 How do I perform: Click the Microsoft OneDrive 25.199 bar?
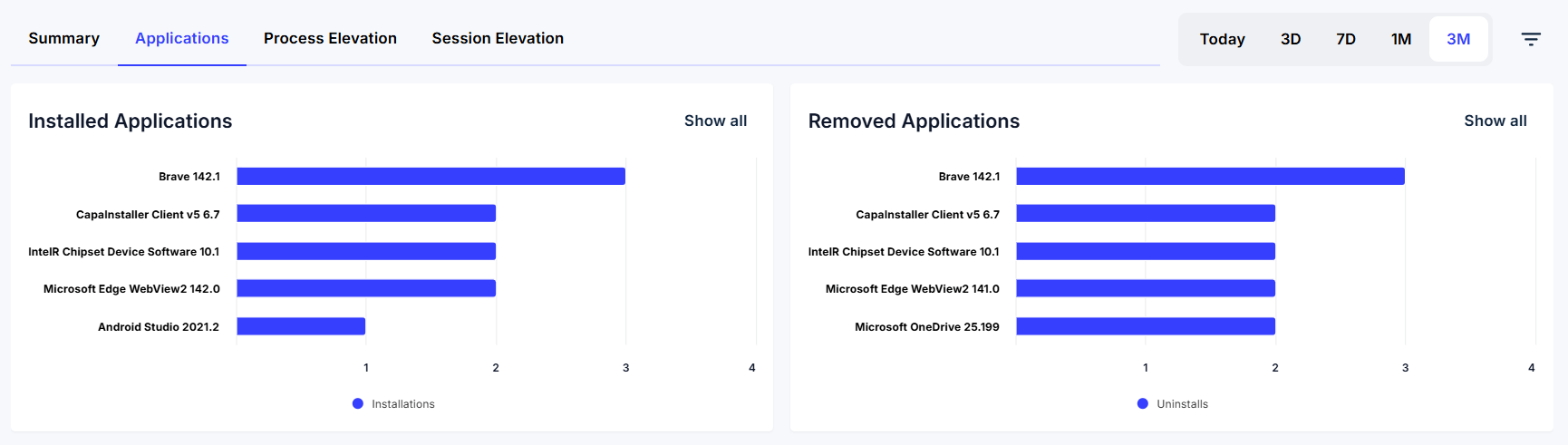click(x=1146, y=326)
